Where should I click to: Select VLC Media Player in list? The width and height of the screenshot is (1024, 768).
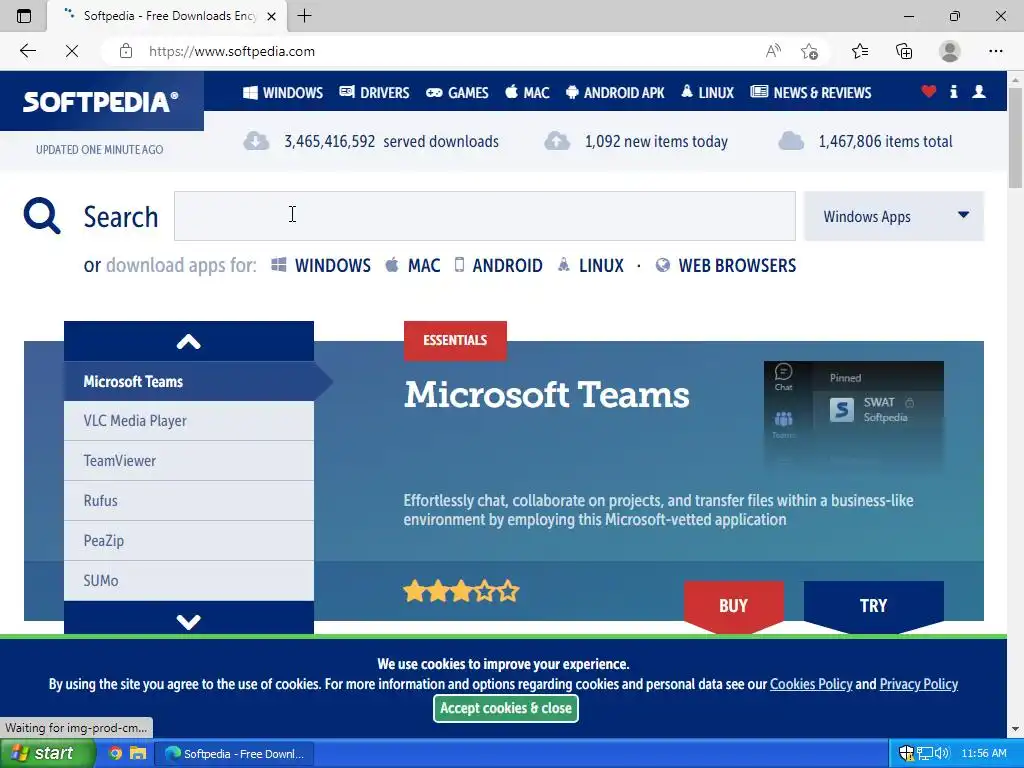(189, 421)
